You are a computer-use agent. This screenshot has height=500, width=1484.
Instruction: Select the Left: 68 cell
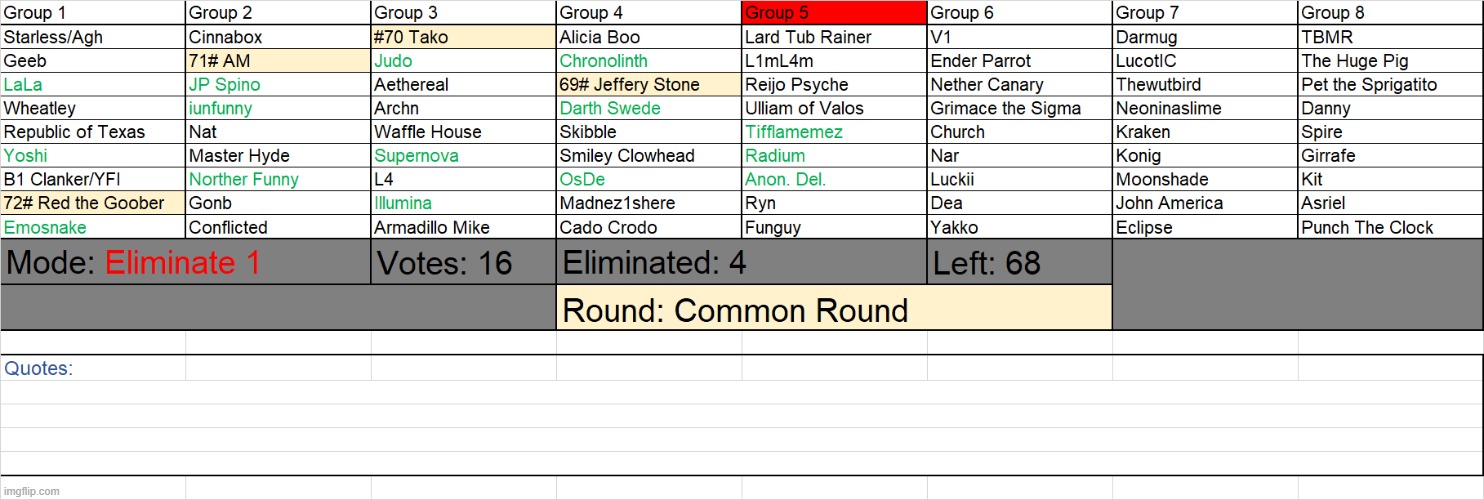[x=1018, y=263]
